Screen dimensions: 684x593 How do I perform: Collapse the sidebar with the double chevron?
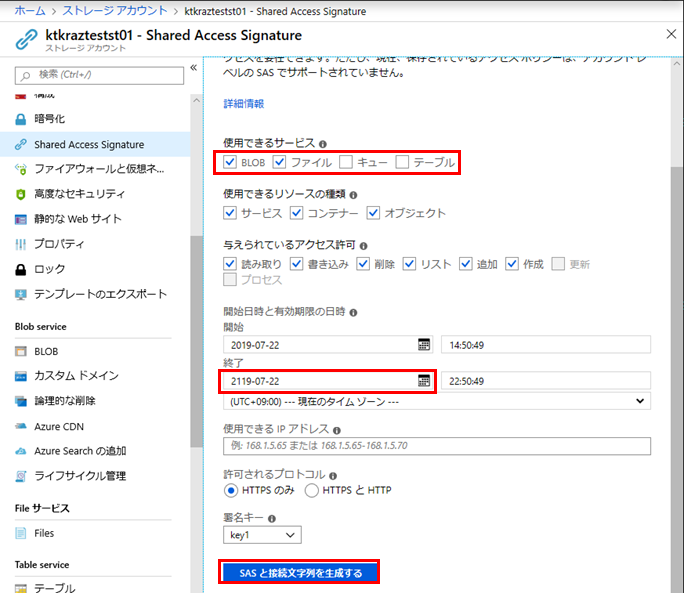coord(194,68)
